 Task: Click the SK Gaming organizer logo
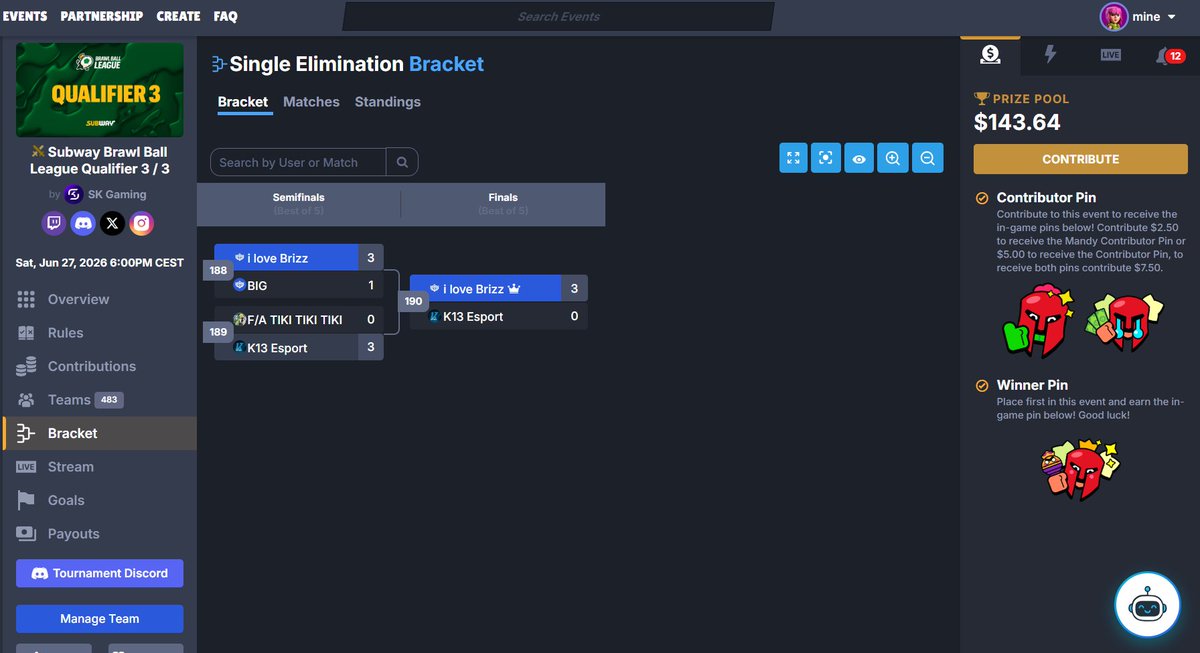coord(73,194)
